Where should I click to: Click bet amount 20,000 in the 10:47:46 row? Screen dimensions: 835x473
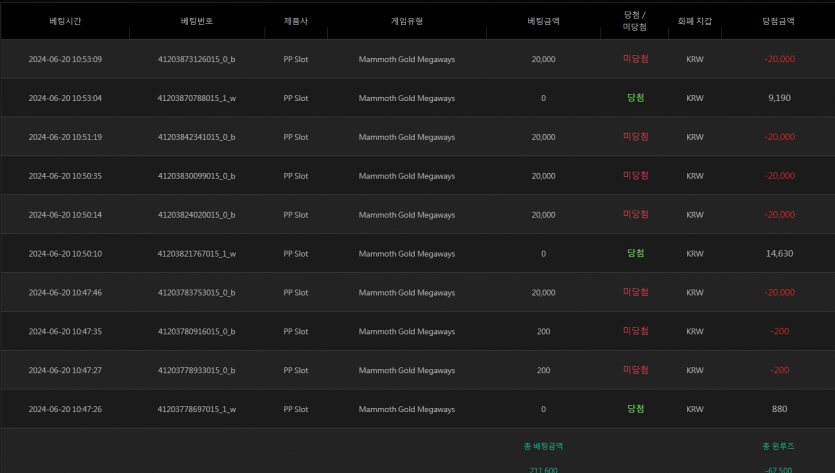click(x=543, y=292)
